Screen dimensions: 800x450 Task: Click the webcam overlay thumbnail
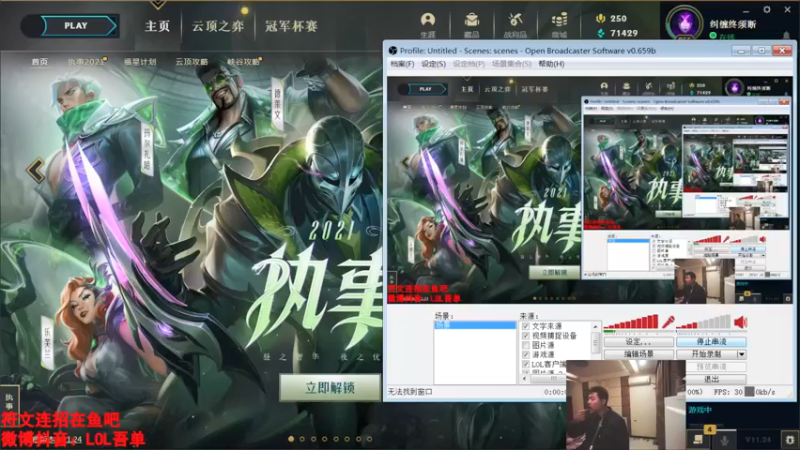point(626,405)
